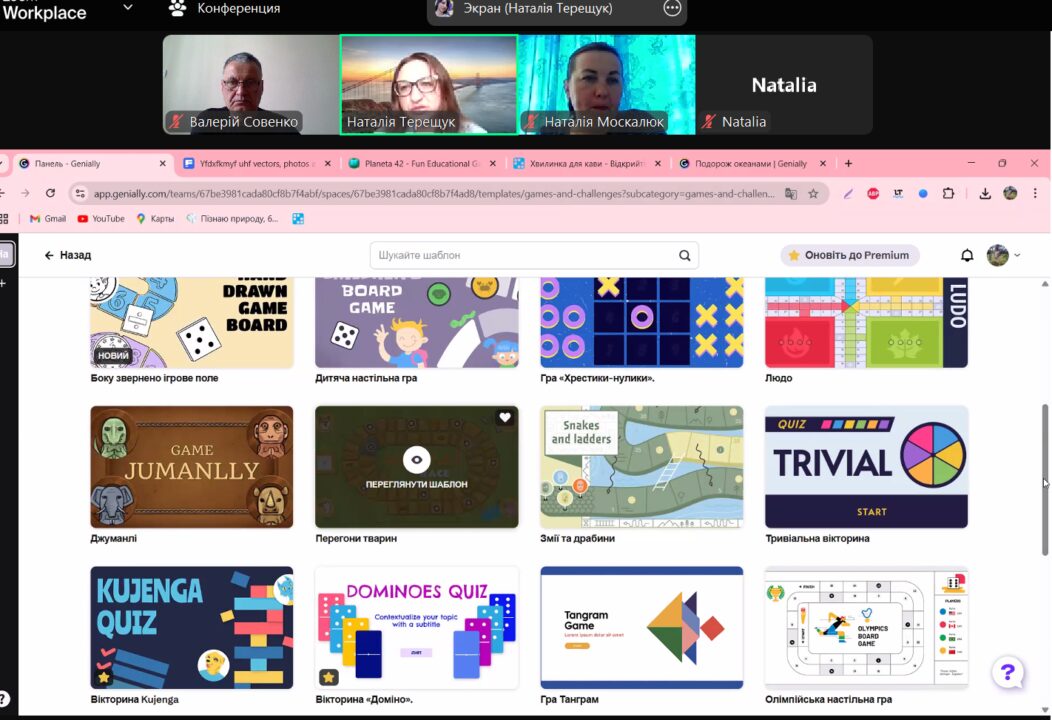This screenshot has height=720, width=1052.
Task: Click the search magnifier icon
Action: point(684,255)
